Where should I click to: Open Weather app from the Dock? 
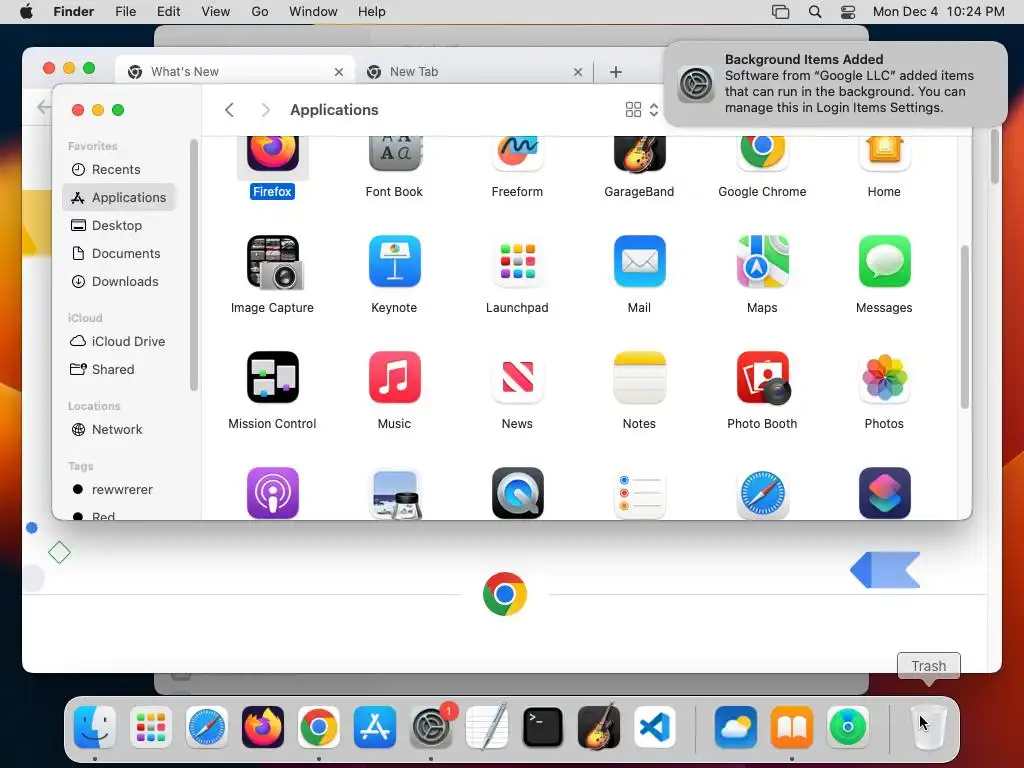coord(735,727)
